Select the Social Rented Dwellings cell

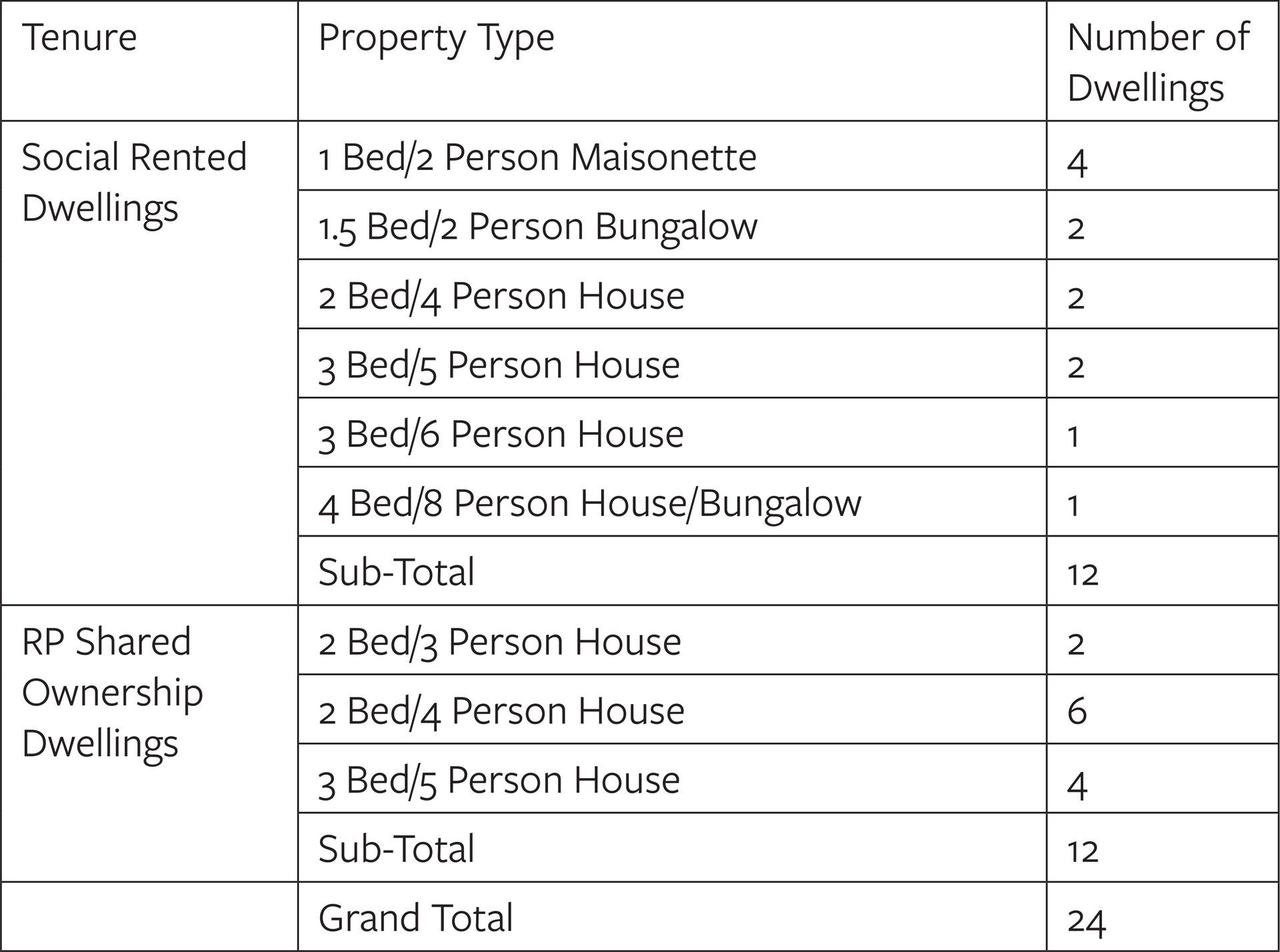[149, 363]
